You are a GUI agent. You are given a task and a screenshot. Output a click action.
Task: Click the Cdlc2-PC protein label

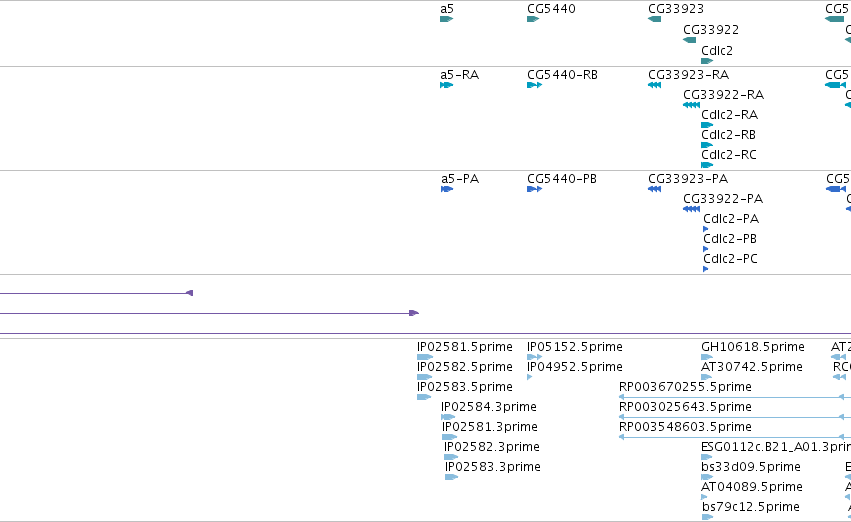tap(731, 259)
